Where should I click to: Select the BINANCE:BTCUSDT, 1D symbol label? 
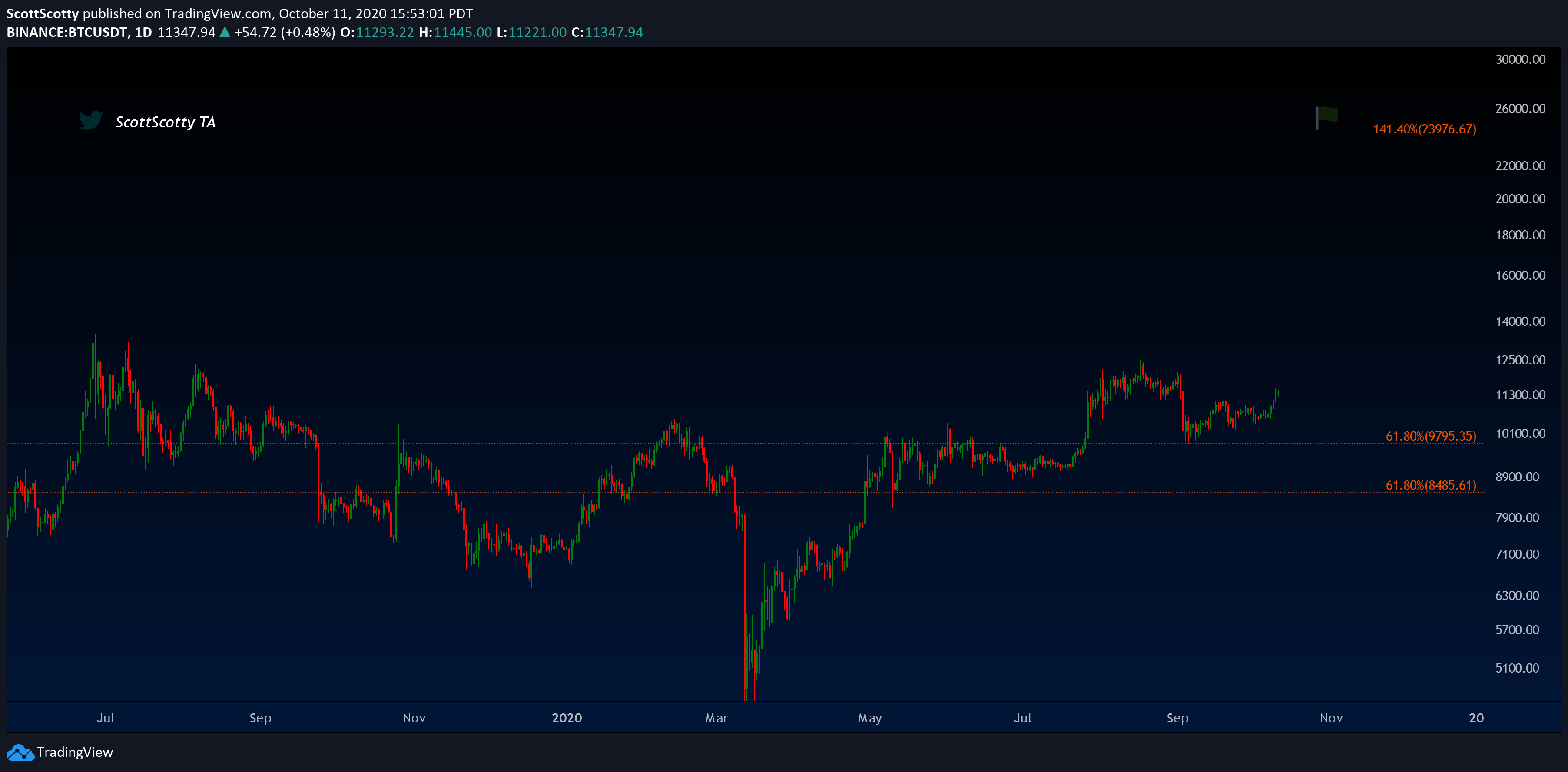[x=79, y=32]
